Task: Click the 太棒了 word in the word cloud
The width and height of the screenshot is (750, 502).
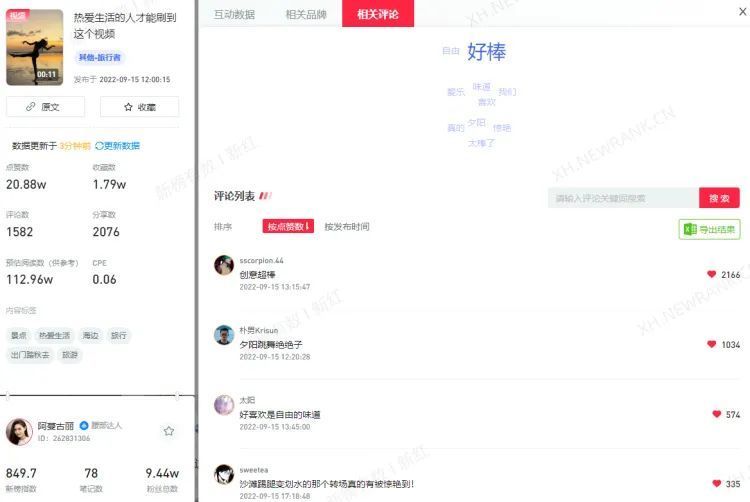Action: coord(481,143)
